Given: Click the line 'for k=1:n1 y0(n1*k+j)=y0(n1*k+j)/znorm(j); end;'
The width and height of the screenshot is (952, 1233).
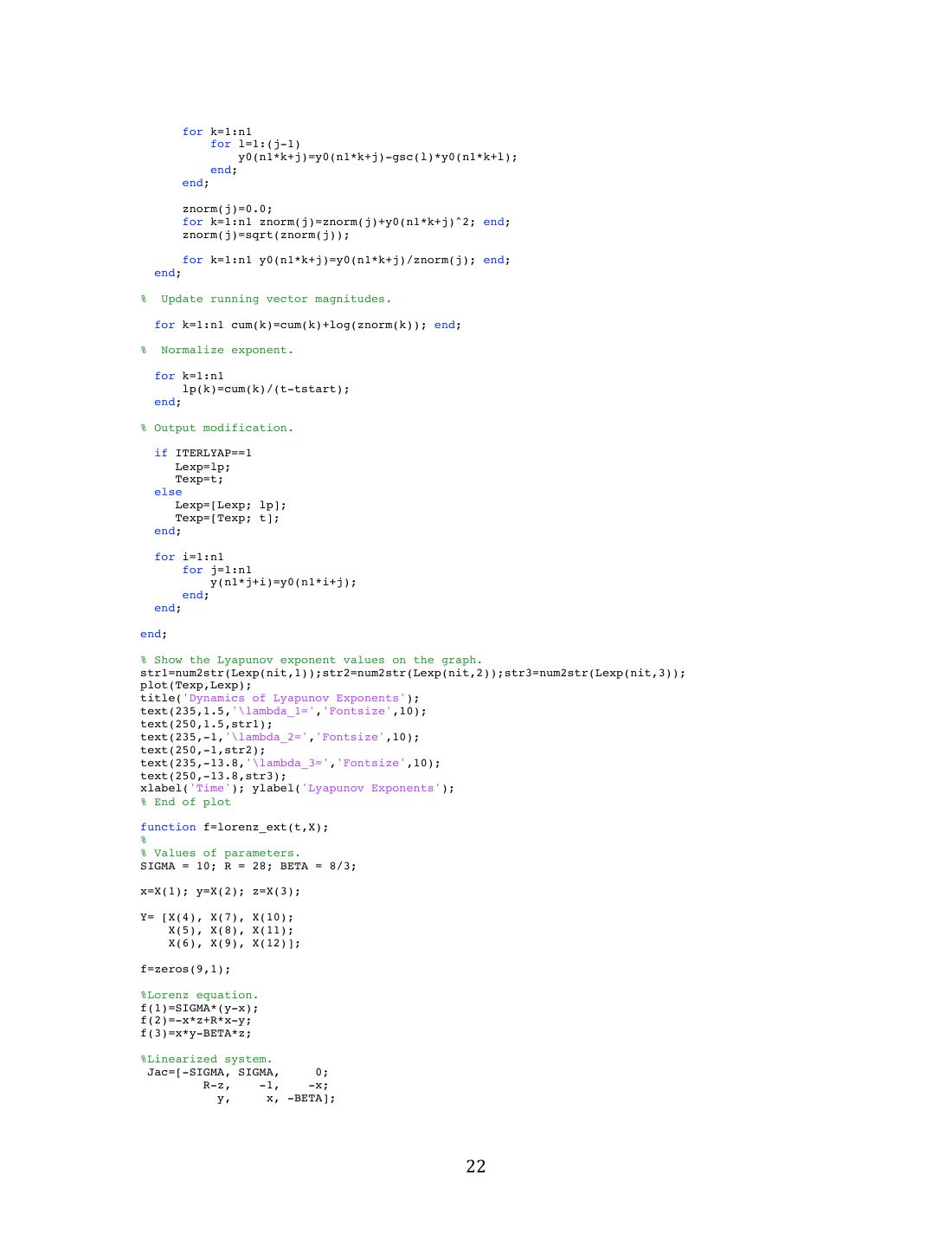Looking at the screenshot, I should [x=347, y=261].
